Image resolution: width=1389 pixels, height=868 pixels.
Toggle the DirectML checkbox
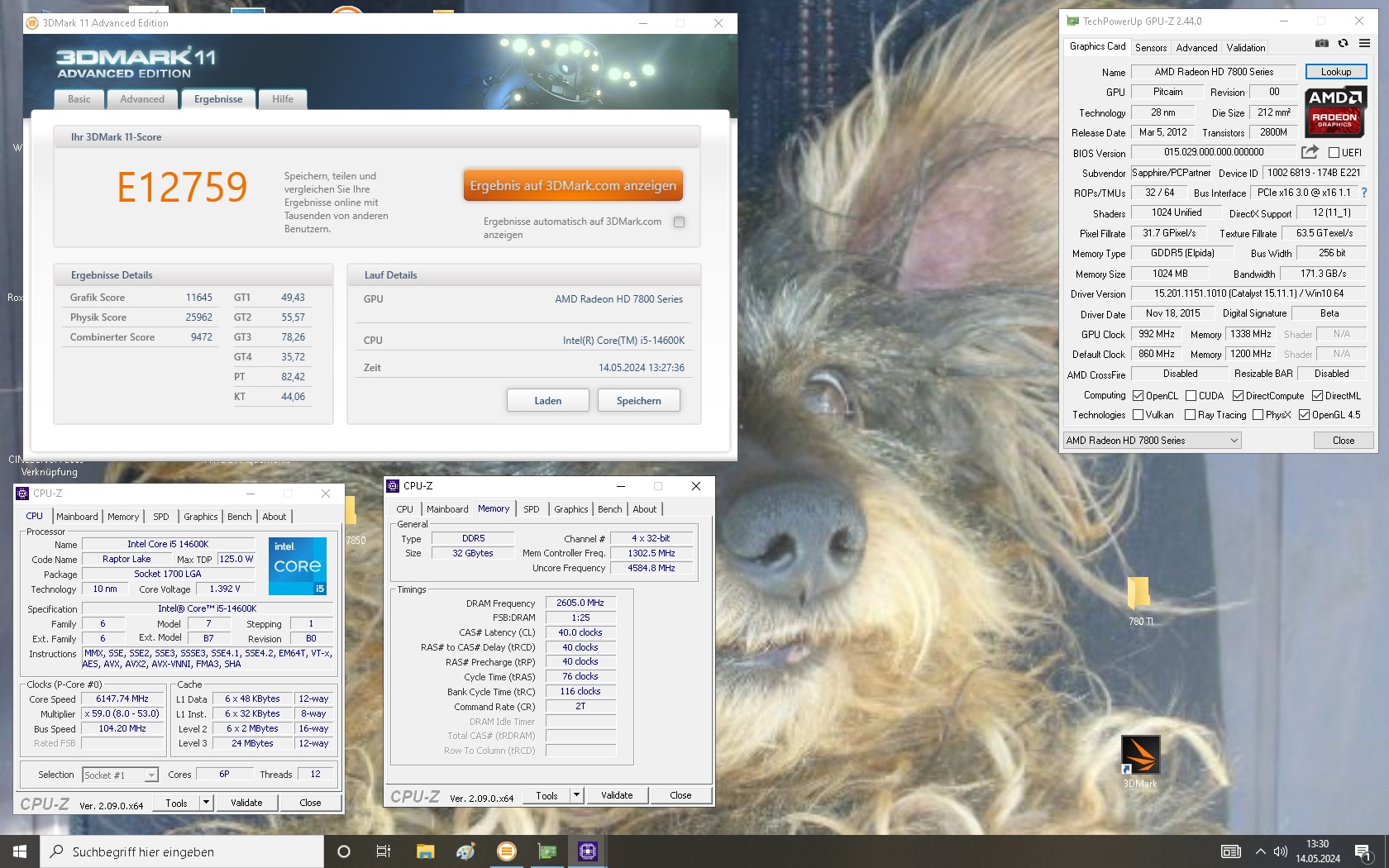click(1317, 396)
